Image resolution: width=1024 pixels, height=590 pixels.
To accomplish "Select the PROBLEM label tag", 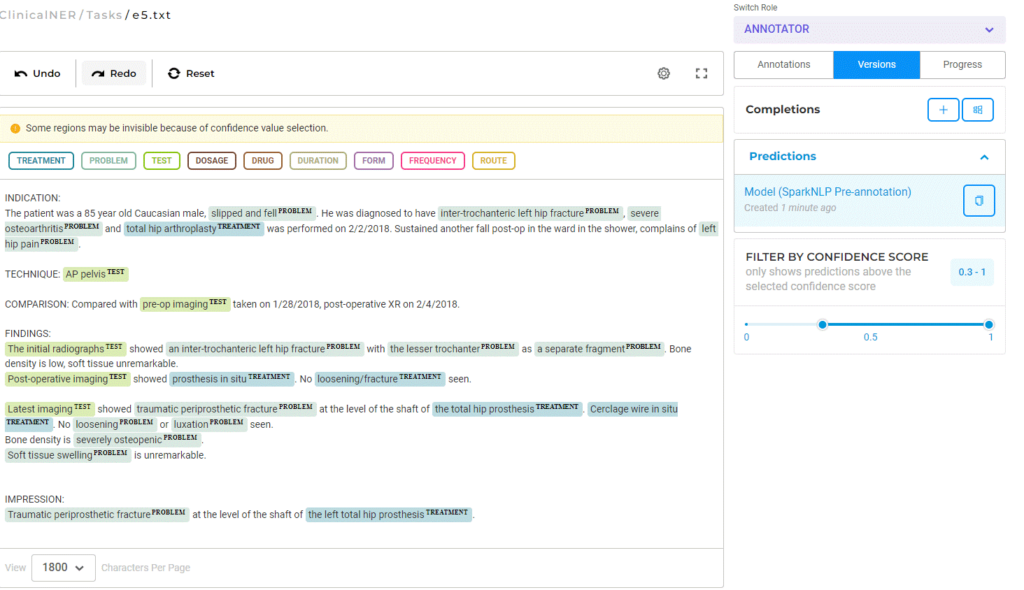I will pos(108,161).
